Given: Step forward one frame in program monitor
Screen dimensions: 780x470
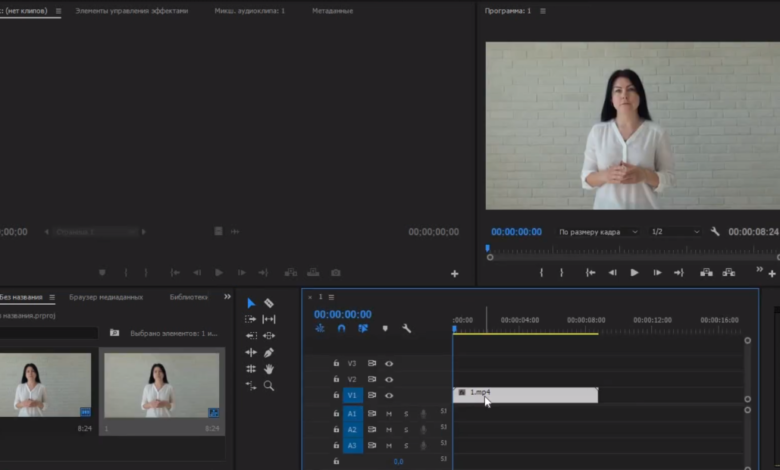Looking at the screenshot, I should pos(657,273).
